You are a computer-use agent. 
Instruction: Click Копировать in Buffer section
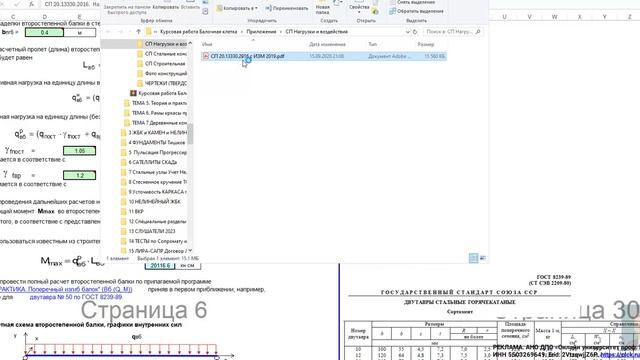pyautogui.click(x=165, y=7)
